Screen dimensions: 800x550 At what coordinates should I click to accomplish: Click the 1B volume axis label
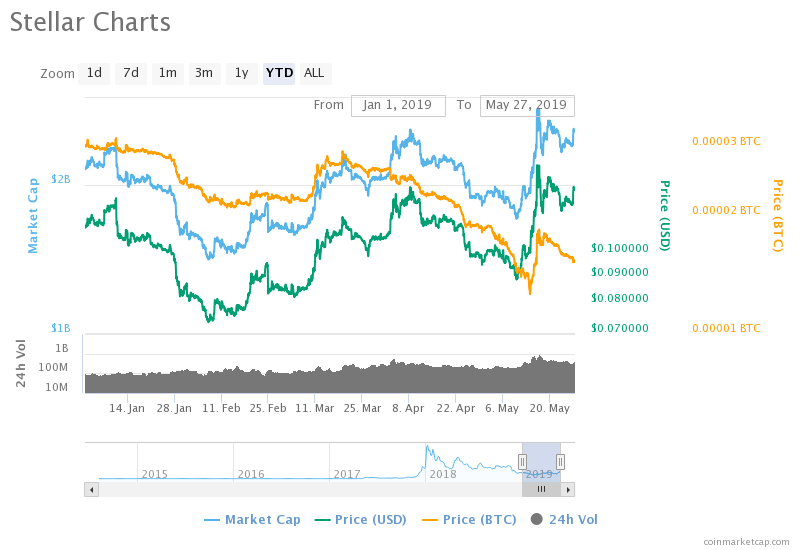point(62,348)
